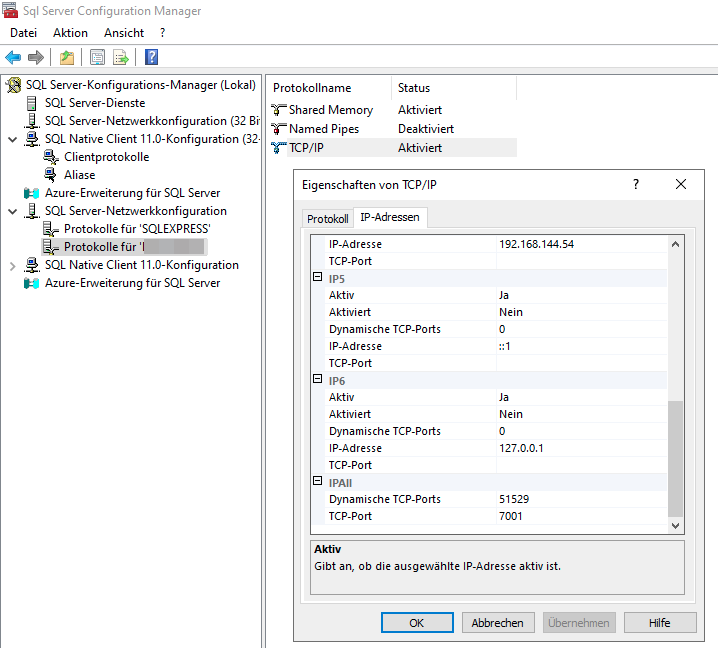The width and height of the screenshot is (718, 648).
Task: Click the SQL Server-Konfigurations-Manager root icon
Action: pos(14,85)
